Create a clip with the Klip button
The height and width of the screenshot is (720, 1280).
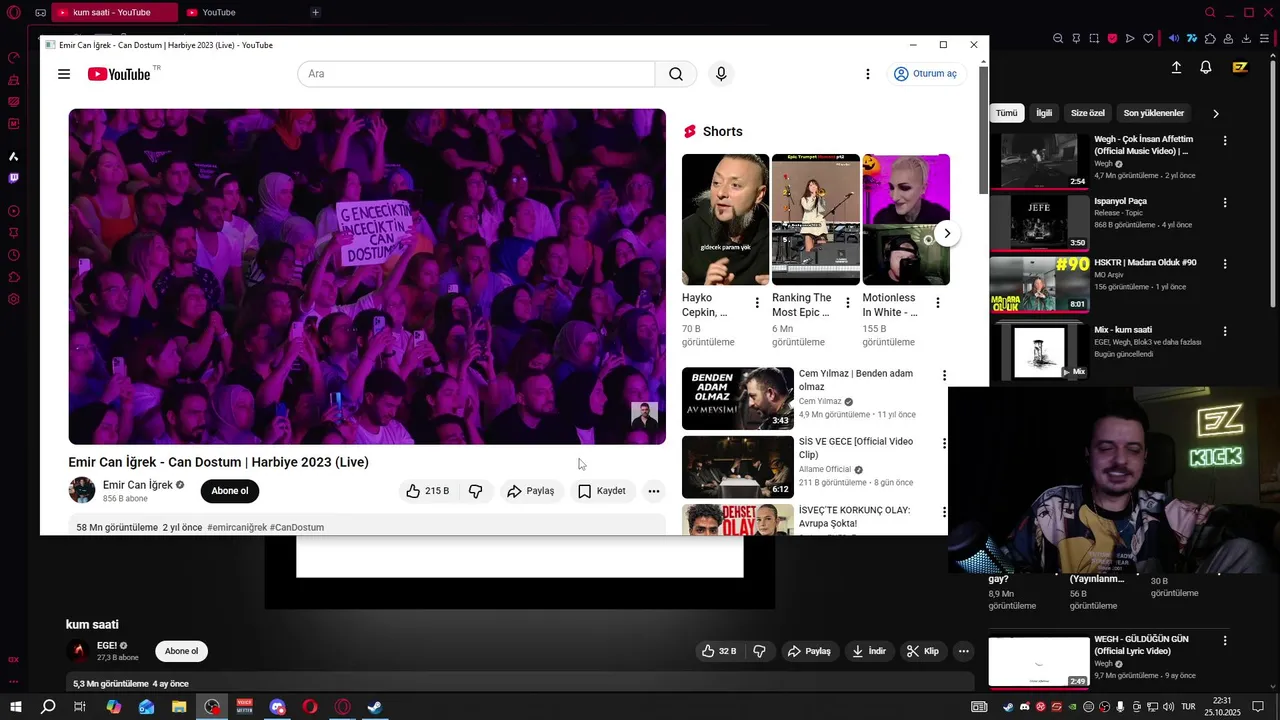922,651
